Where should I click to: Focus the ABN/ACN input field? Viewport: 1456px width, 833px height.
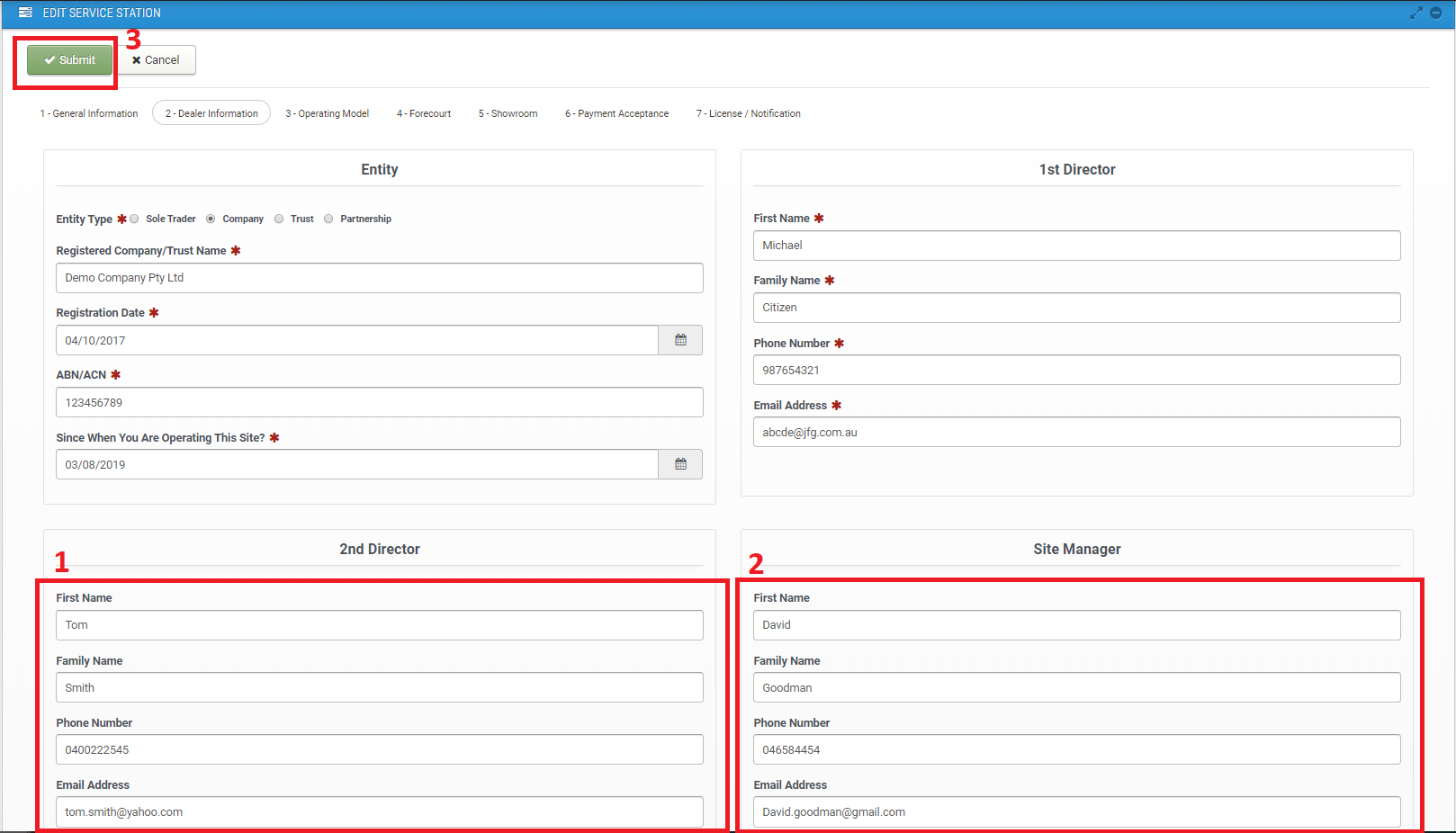point(379,402)
